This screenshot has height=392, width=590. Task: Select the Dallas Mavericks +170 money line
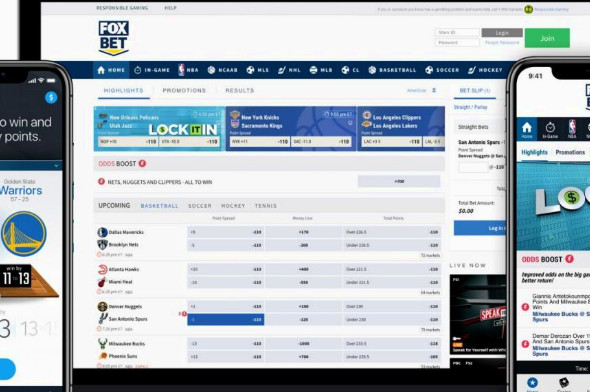303,232
